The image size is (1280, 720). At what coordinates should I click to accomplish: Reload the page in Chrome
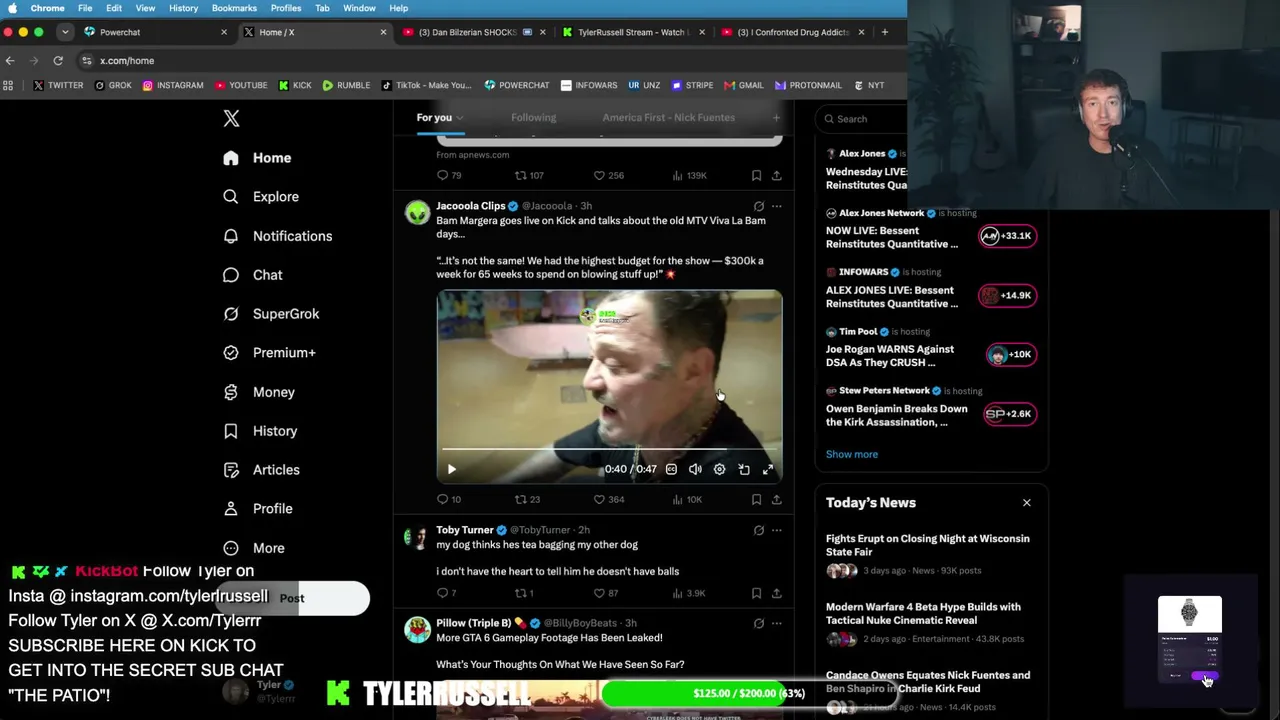coord(58,61)
